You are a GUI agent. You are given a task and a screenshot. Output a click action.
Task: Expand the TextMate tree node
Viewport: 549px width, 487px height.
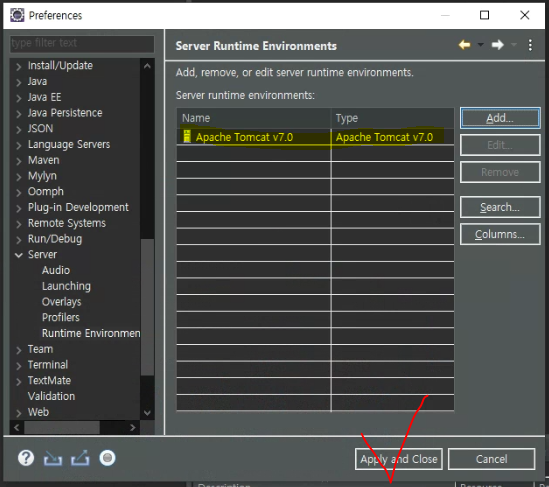tap(19, 381)
